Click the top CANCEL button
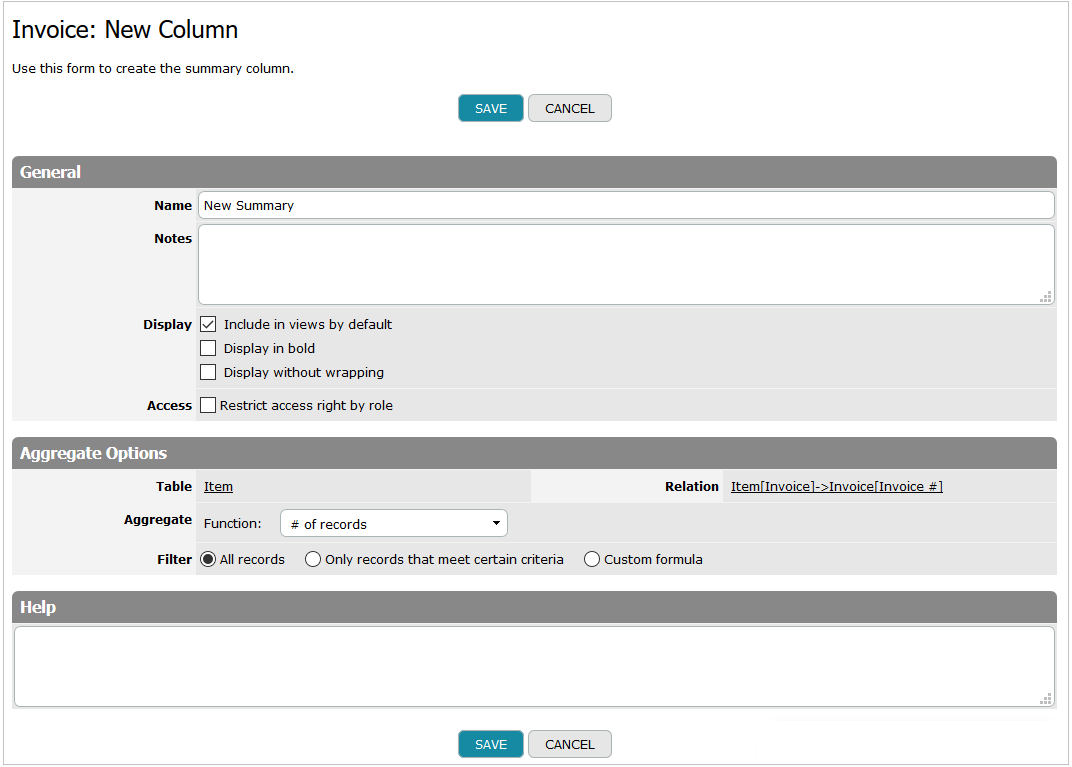The height and width of the screenshot is (767, 1072). (570, 108)
